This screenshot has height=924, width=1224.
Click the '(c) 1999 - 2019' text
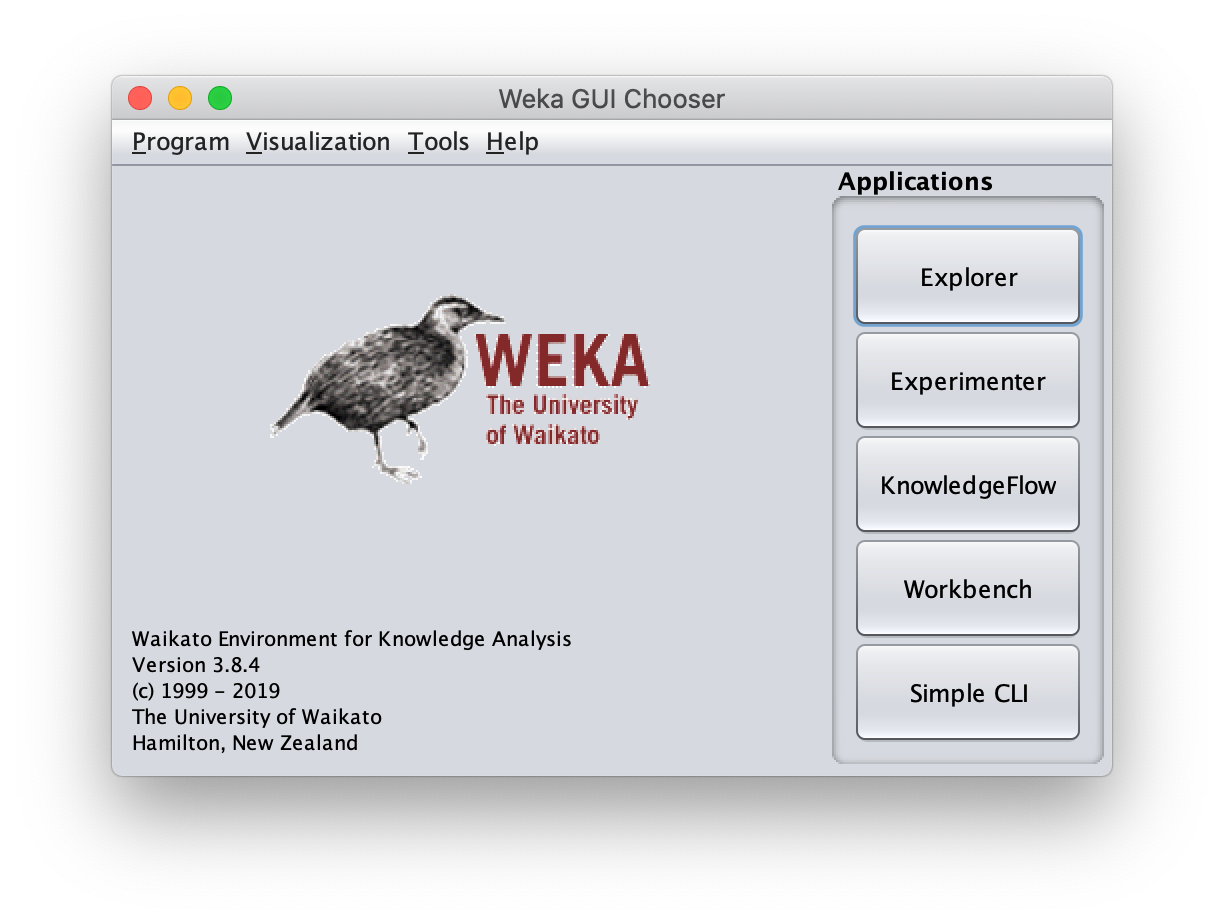(206, 691)
